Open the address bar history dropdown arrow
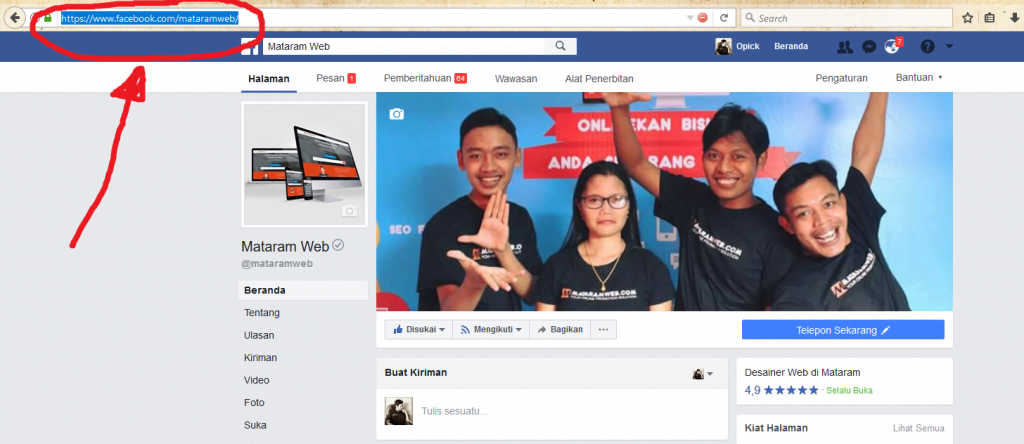Viewport: 1024px width, 444px height. pyautogui.click(x=690, y=18)
